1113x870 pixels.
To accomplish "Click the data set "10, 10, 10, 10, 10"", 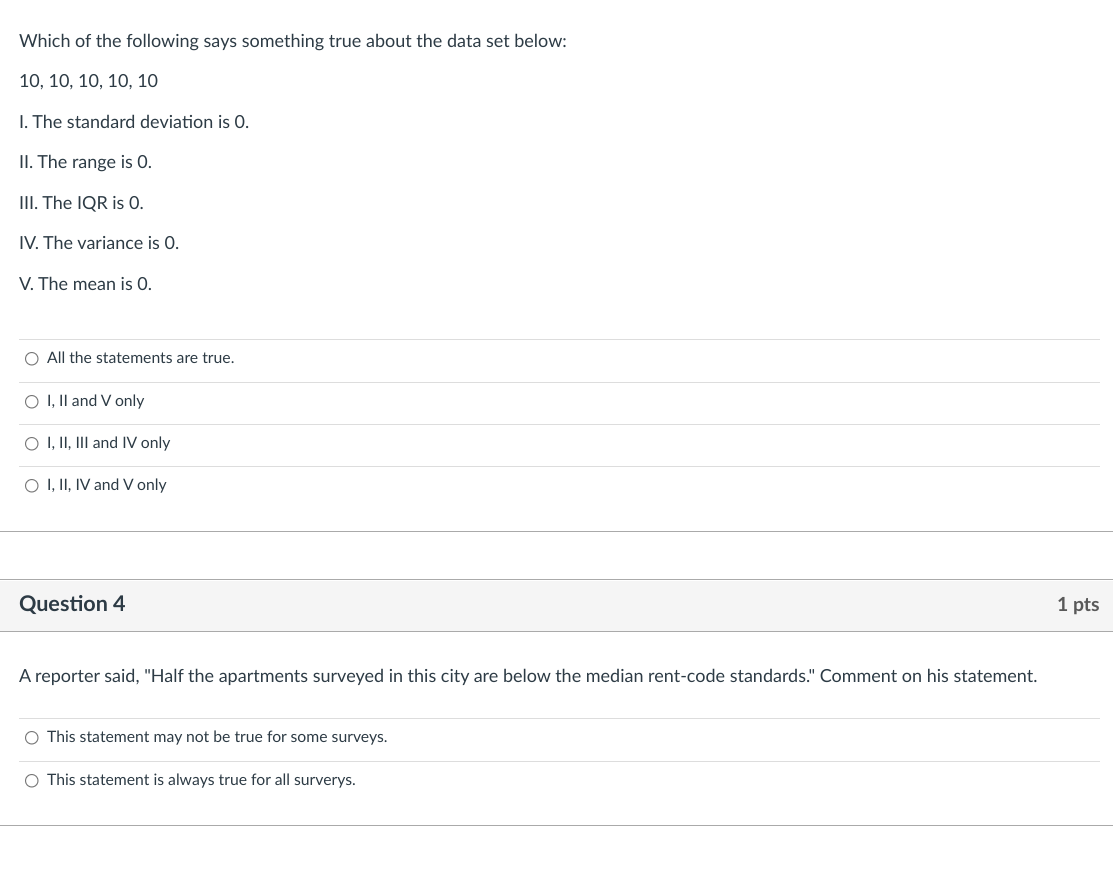I will click(x=88, y=81).
